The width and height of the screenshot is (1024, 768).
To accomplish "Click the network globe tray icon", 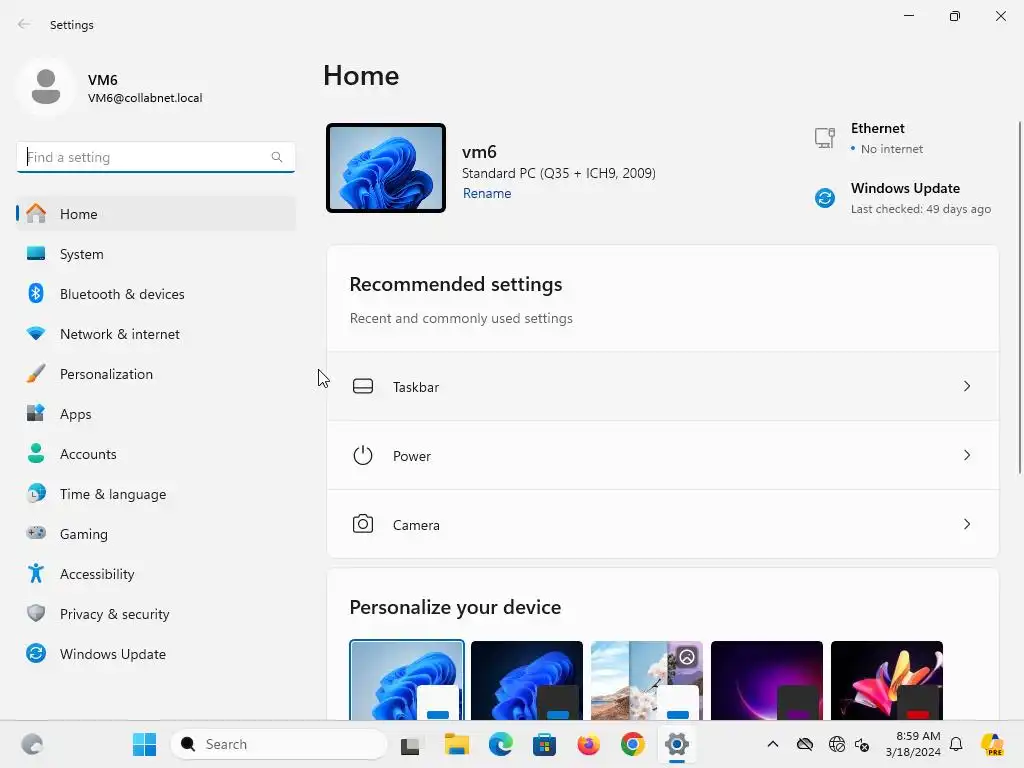I will point(836,744).
